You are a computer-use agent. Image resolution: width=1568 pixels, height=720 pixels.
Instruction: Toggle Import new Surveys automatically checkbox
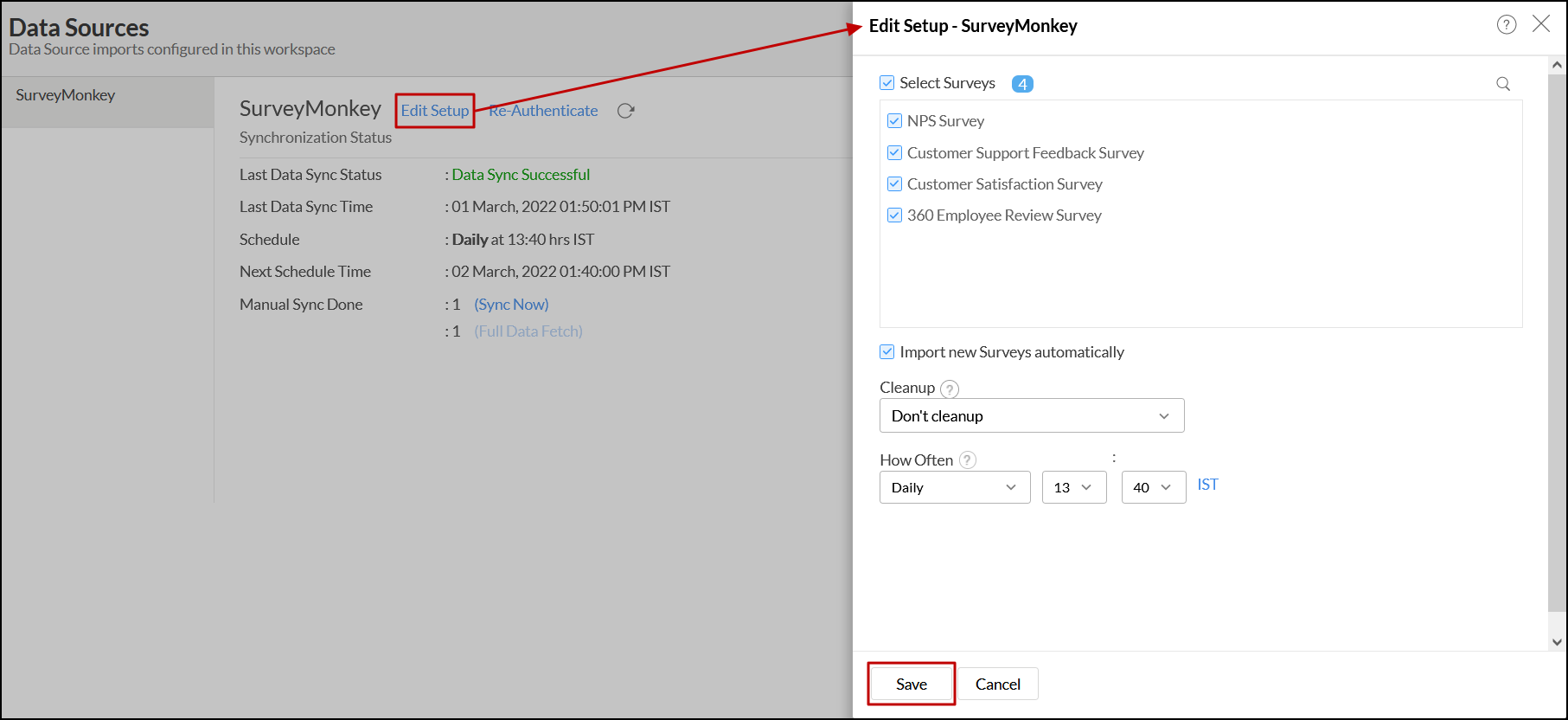[x=887, y=352]
